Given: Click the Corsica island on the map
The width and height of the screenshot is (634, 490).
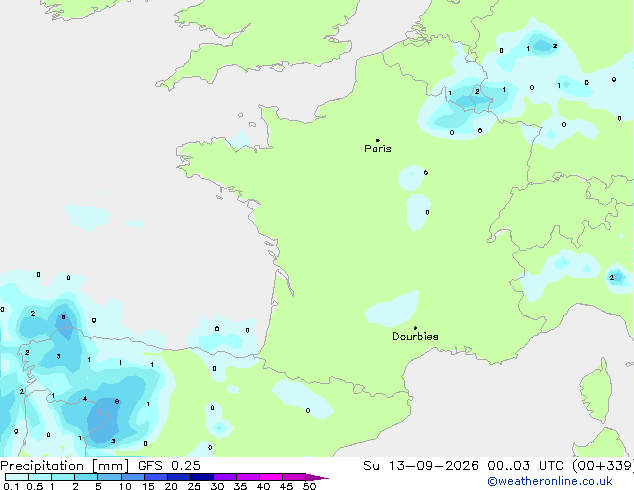Looking at the screenshot, I should point(596,390).
